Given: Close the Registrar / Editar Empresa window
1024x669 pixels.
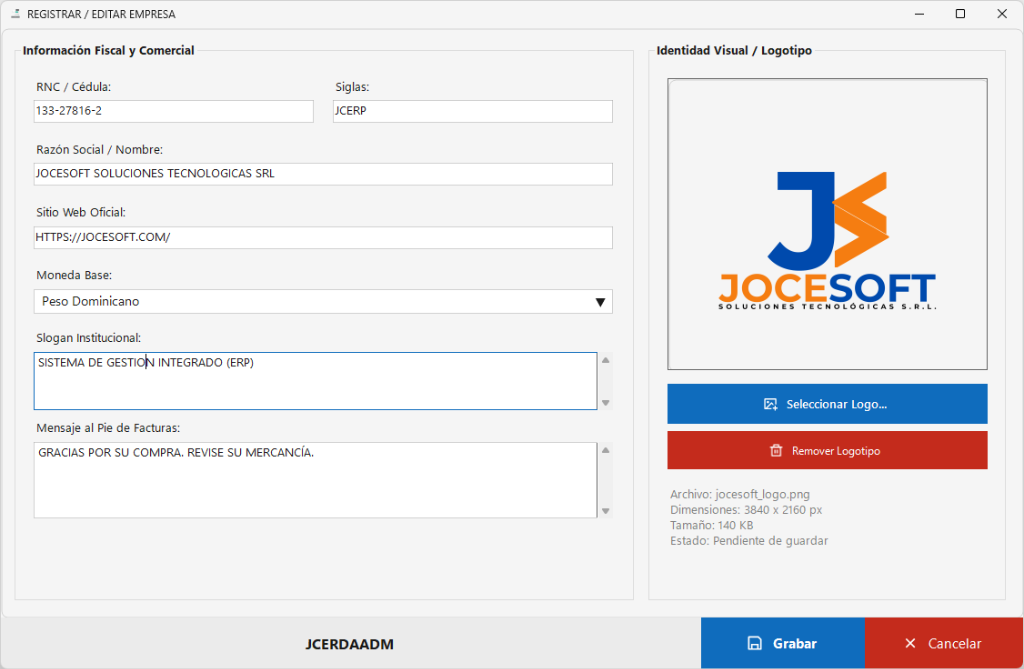Looking at the screenshot, I should point(1002,14).
